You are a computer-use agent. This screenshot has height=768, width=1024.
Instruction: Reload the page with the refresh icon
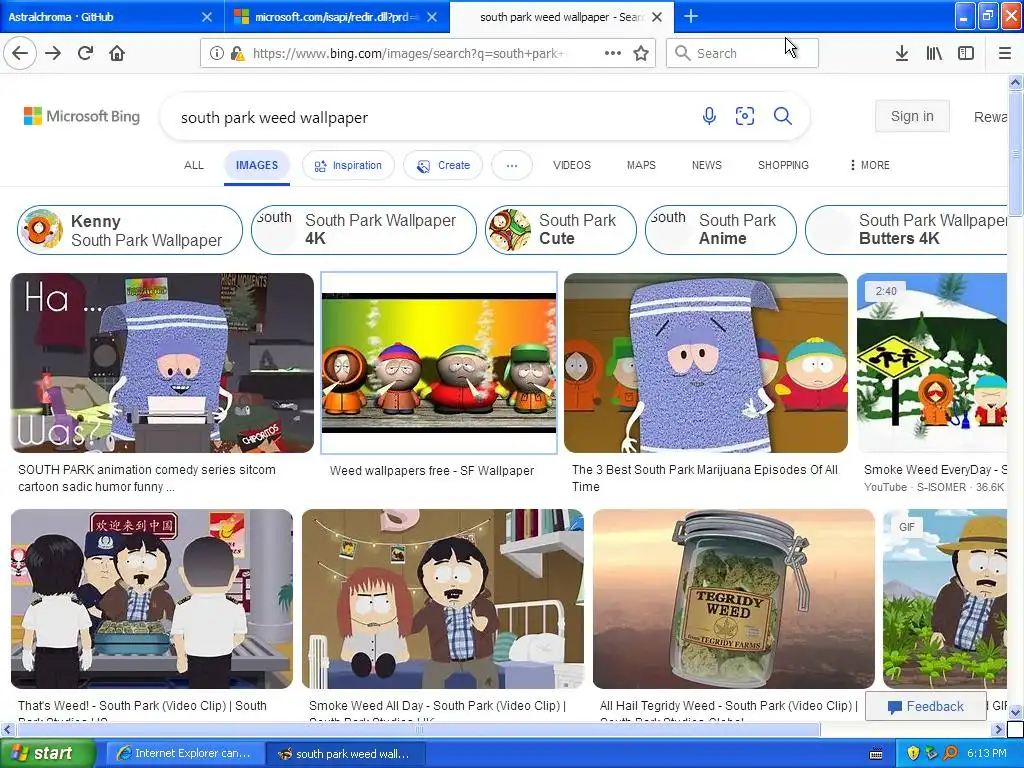86,53
